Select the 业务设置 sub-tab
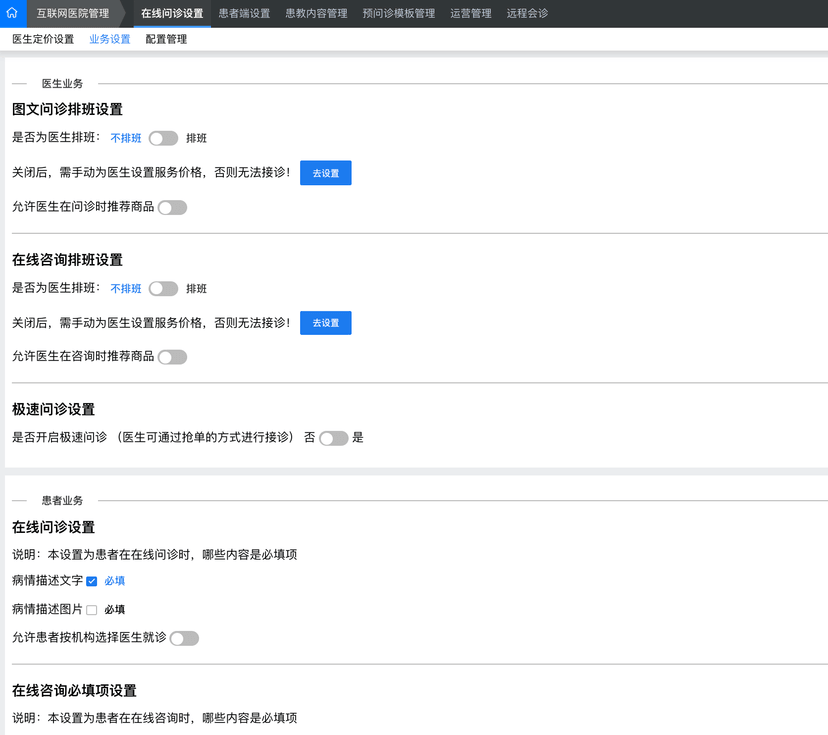Image resolution: width=828 pixels, height=735 pixels. point(109,39)
